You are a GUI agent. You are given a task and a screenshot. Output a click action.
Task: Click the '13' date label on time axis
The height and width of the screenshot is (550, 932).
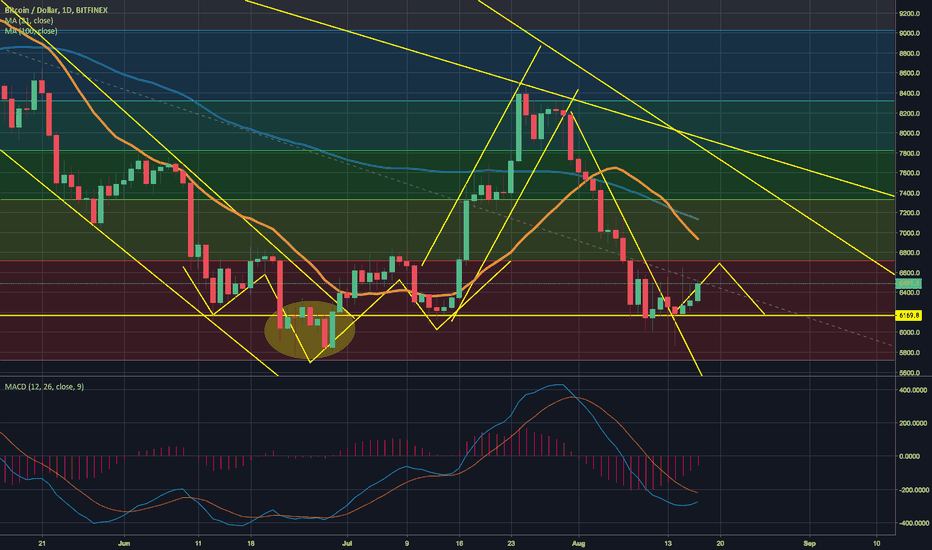click(x=668, y=543)
